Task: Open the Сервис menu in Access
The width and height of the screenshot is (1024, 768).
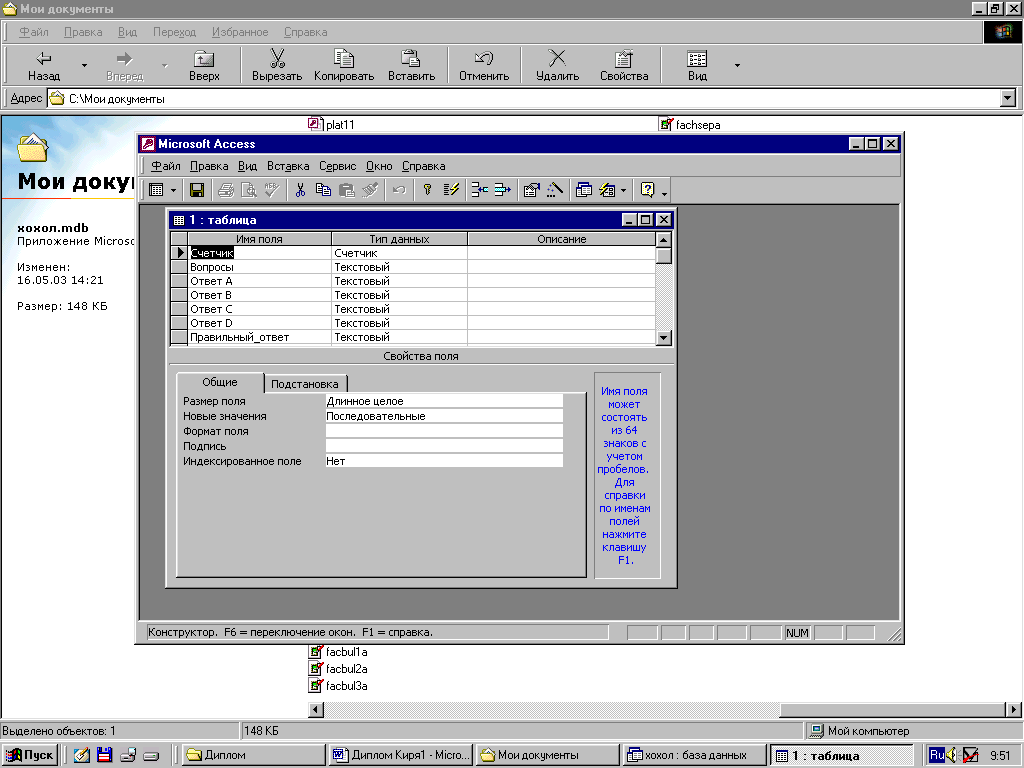Action: tap(337, 166)
